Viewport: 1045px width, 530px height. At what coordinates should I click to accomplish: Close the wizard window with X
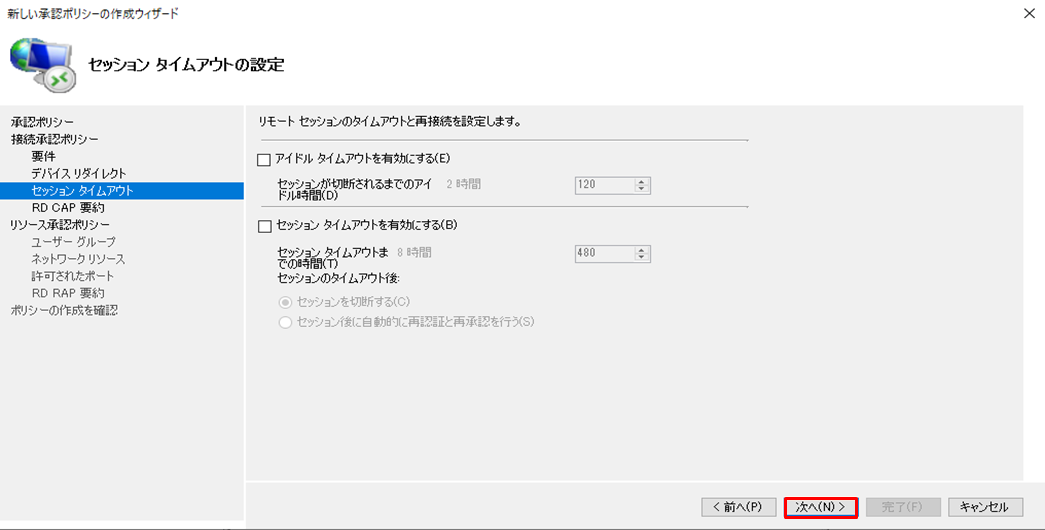1029,13
